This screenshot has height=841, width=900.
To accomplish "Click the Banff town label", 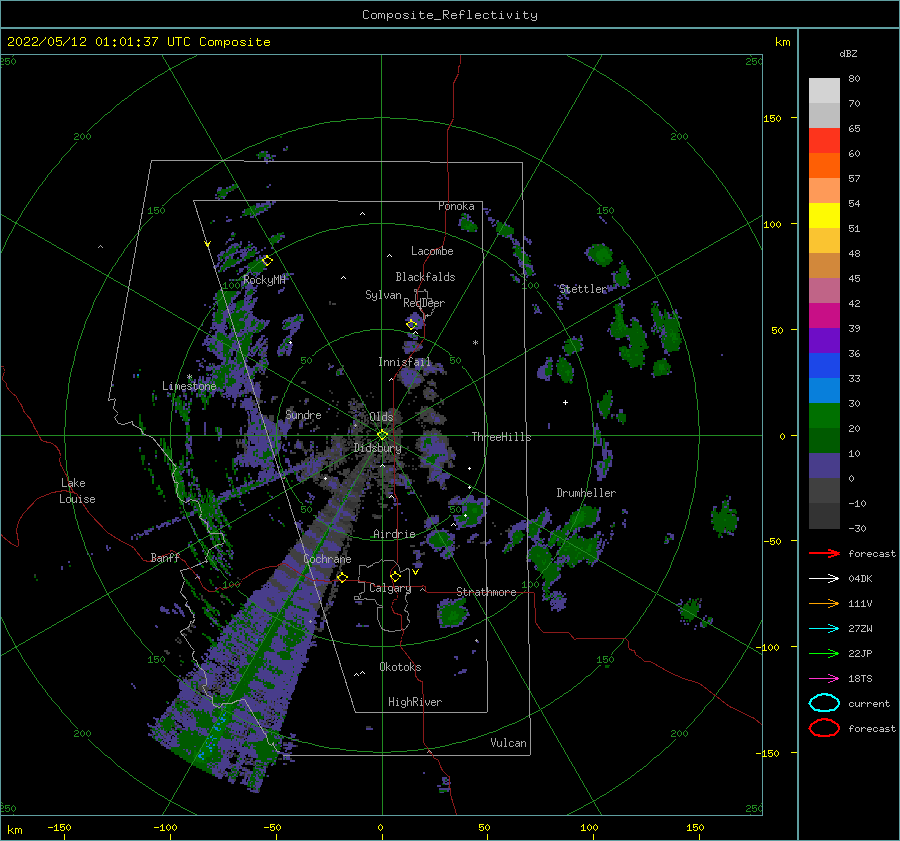I will click(165, 558).
